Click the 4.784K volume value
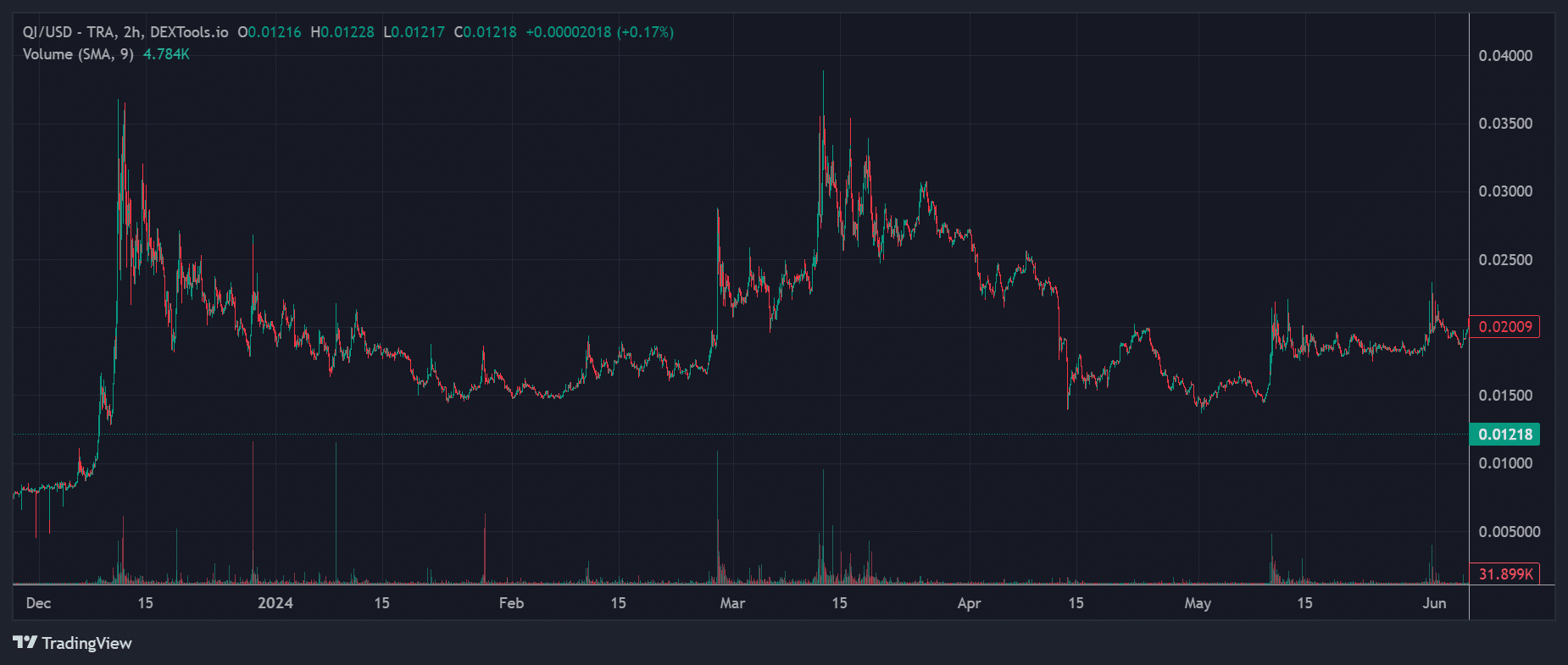This screenshot has width=1568, height=665. pos(166,54)
